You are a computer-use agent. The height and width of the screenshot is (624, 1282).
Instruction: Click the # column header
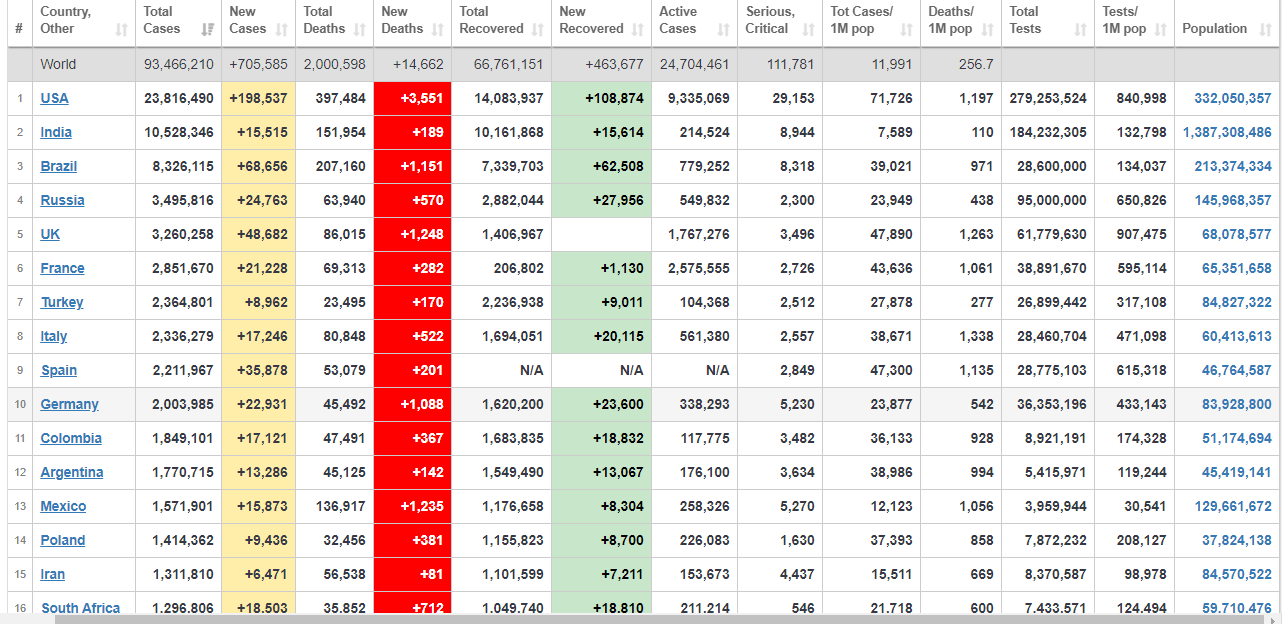(x=19, y=23)
